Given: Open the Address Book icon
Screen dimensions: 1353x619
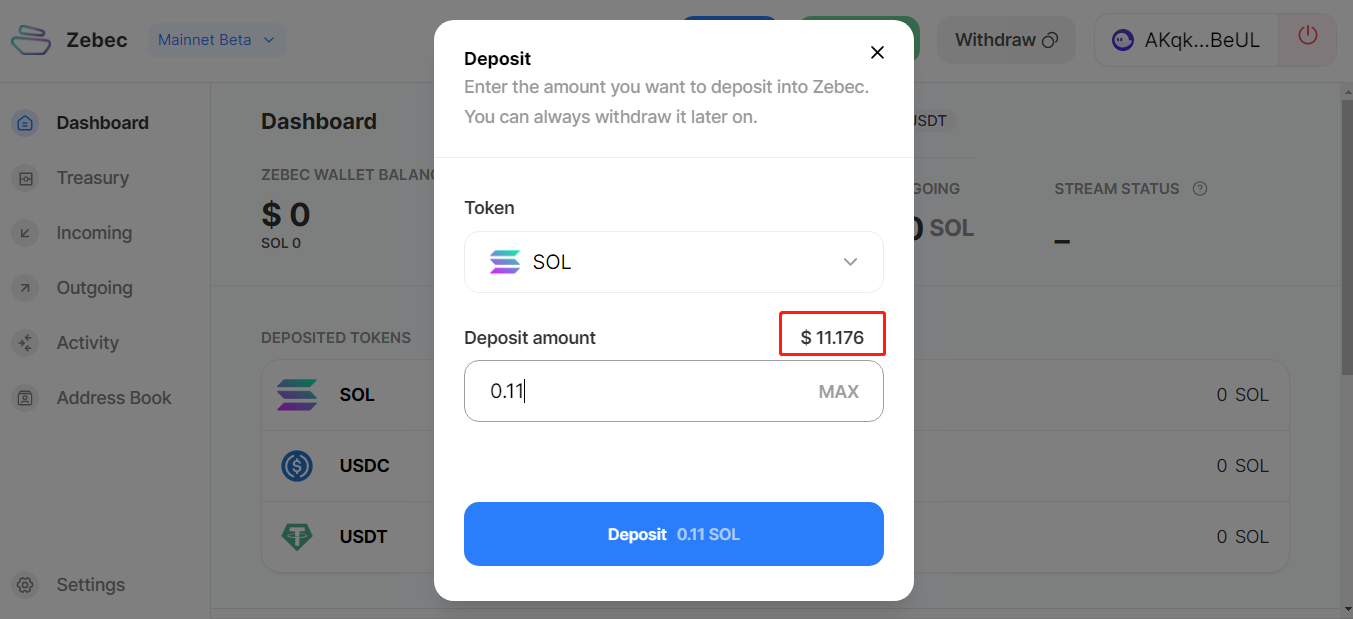Looking at the screenshot, I should pos(26,398).
